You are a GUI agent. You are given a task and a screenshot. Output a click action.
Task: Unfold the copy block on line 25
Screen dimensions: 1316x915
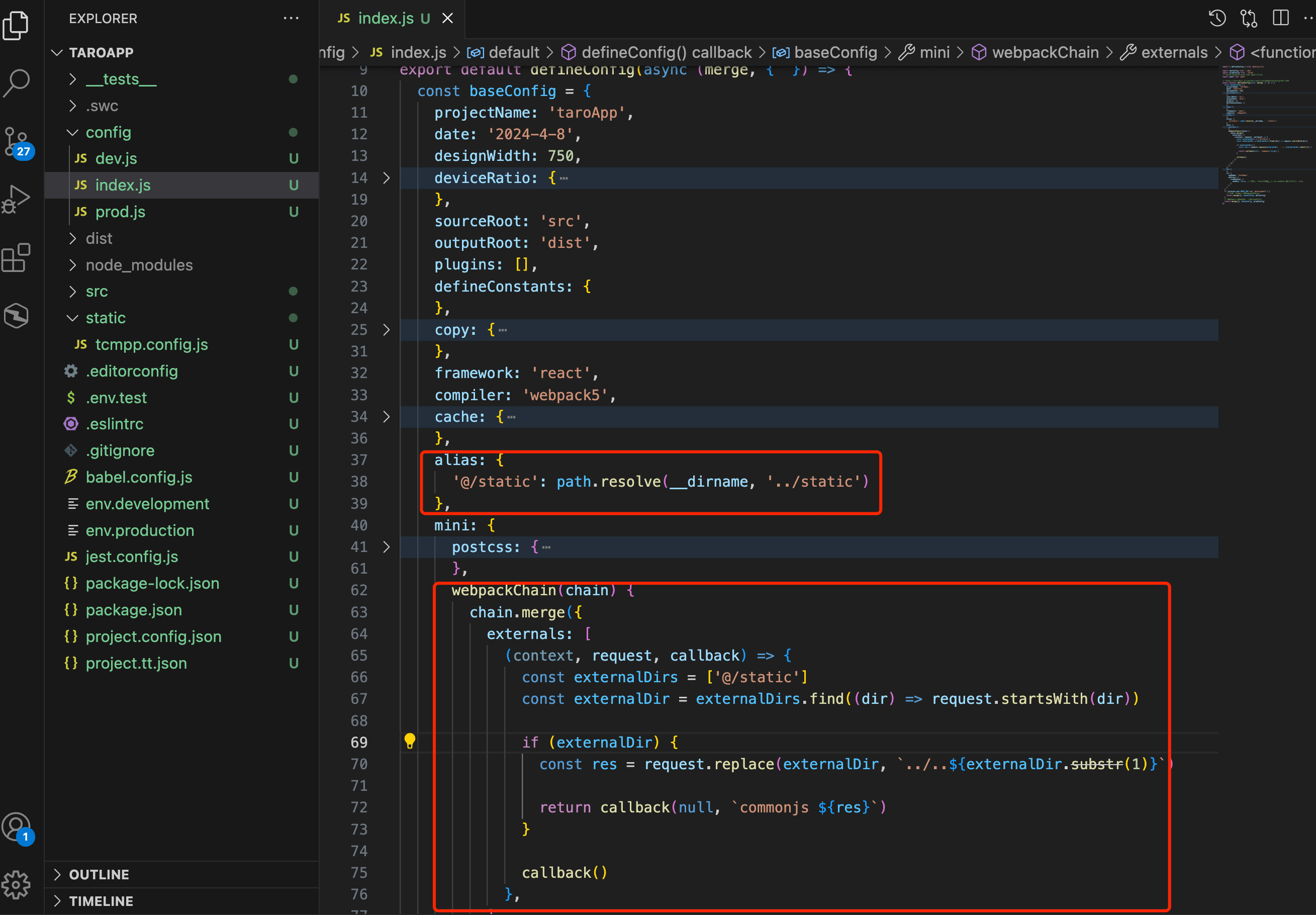387,330
